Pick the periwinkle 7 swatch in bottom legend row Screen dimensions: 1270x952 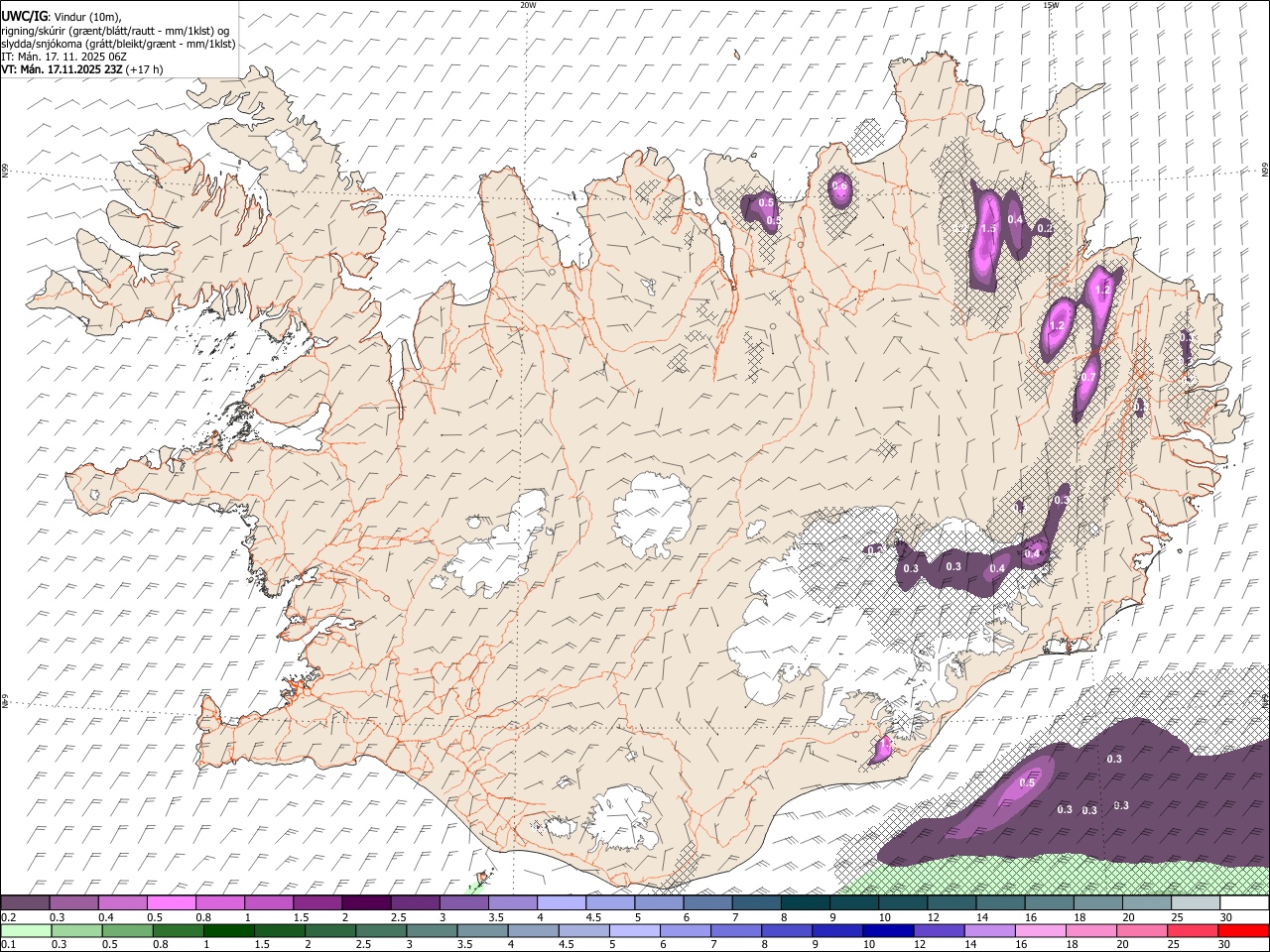[x=736, y=931]
